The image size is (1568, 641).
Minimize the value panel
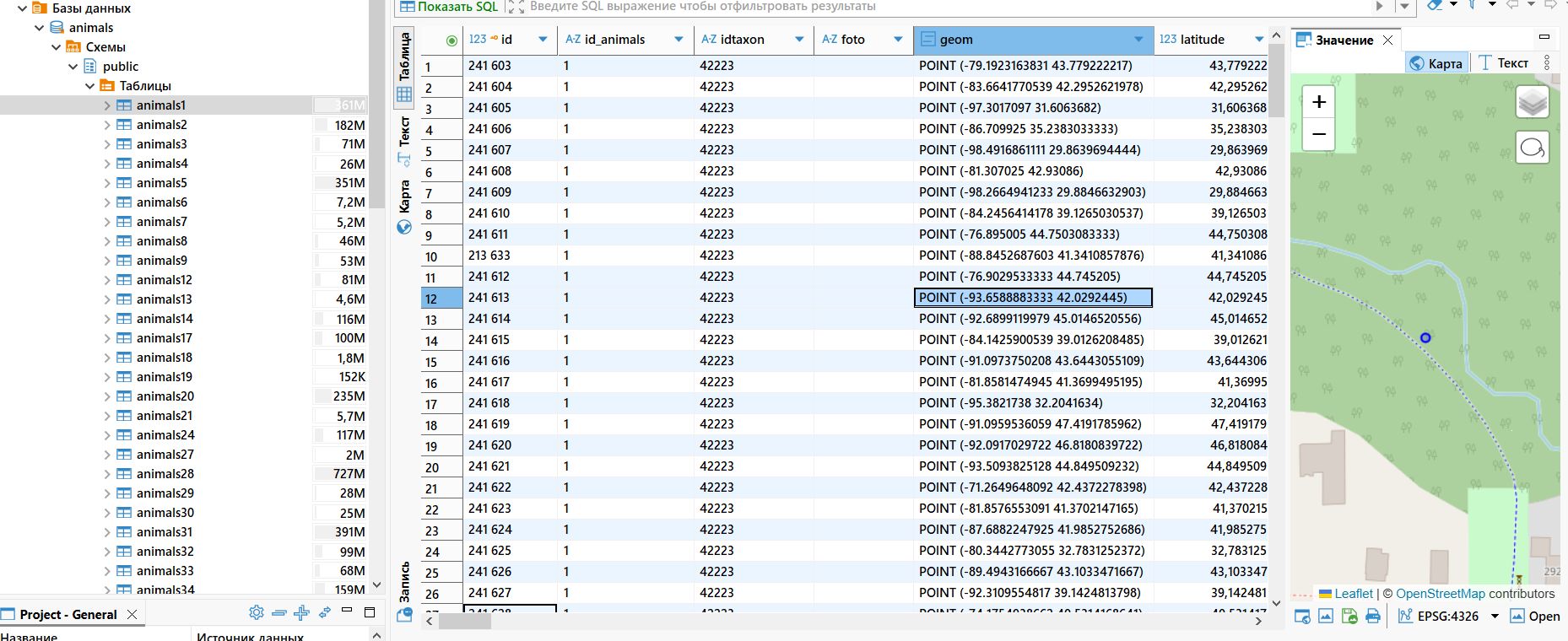pos(1544,37)
